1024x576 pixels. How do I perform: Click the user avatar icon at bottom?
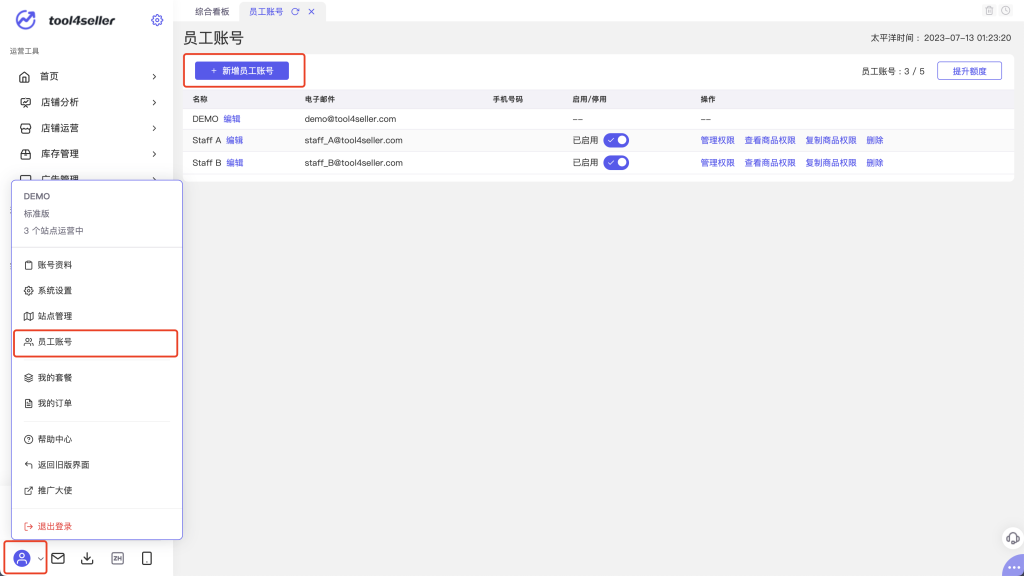[22, 558]
